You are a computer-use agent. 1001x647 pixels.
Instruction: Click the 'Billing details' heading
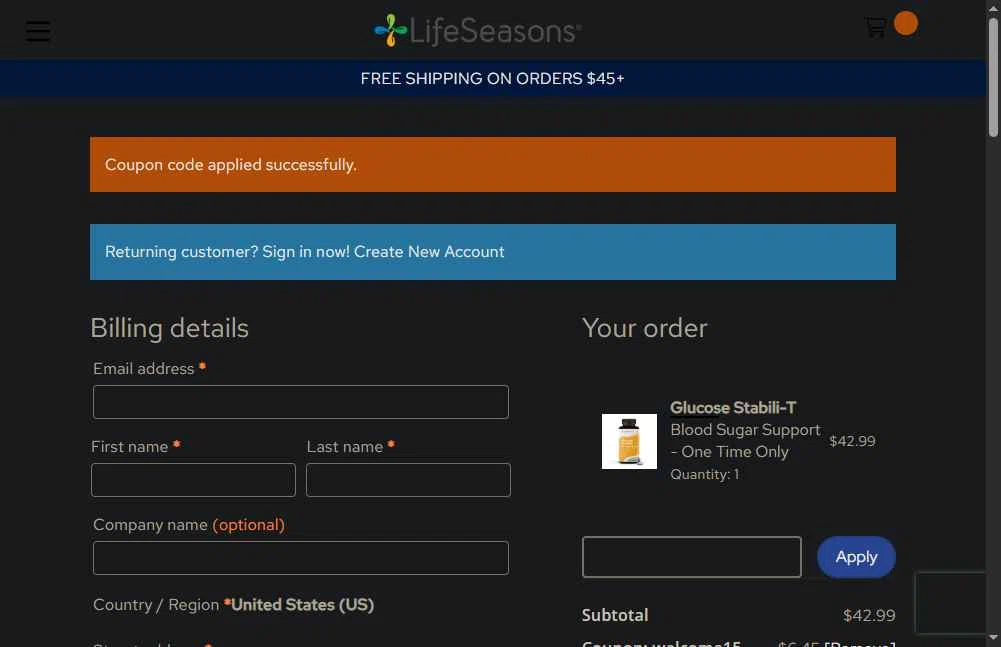(x=169, y=328)
